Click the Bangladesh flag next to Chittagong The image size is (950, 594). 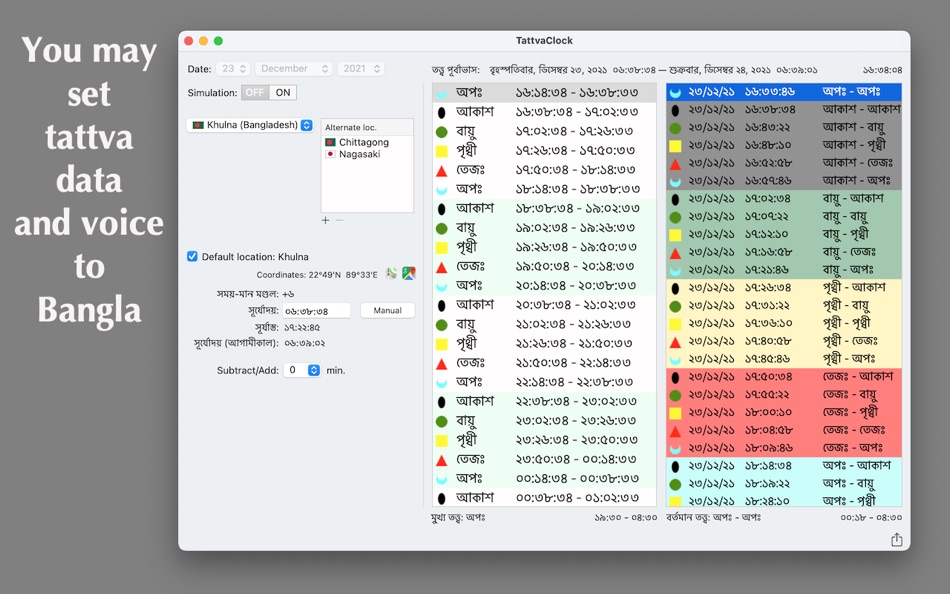point(330,142)
